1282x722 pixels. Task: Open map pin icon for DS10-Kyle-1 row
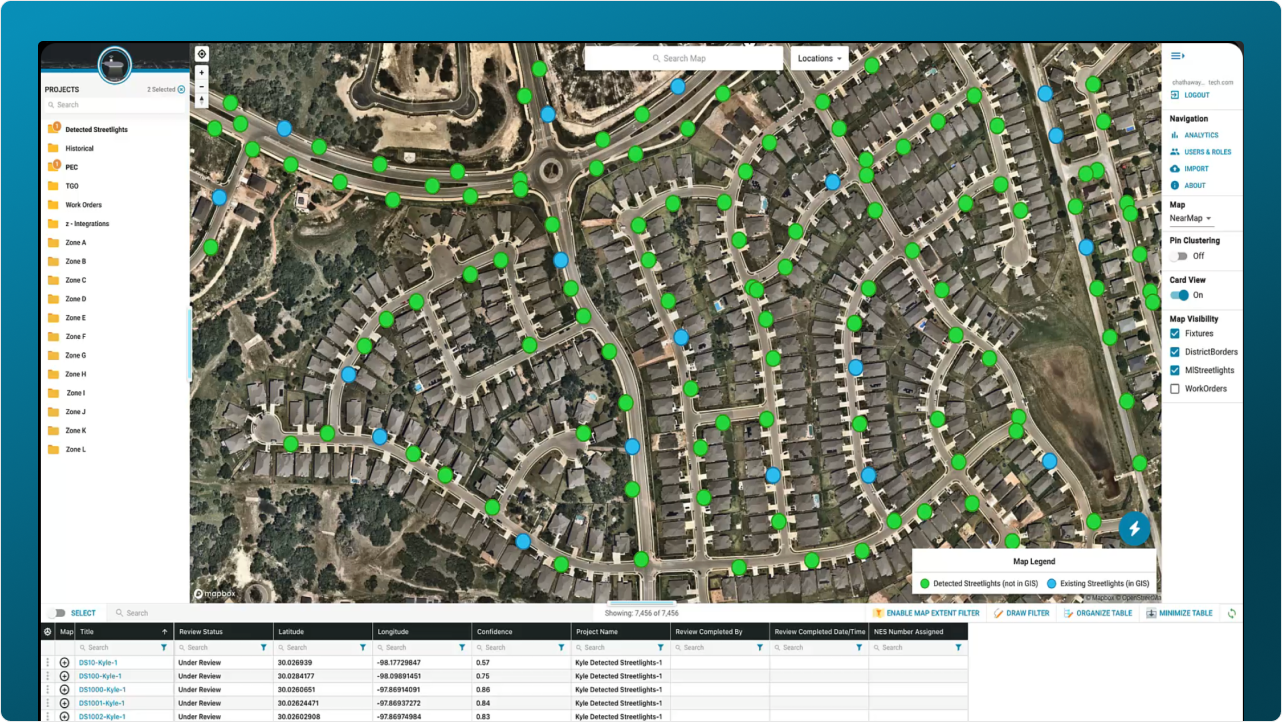(65, 662)
